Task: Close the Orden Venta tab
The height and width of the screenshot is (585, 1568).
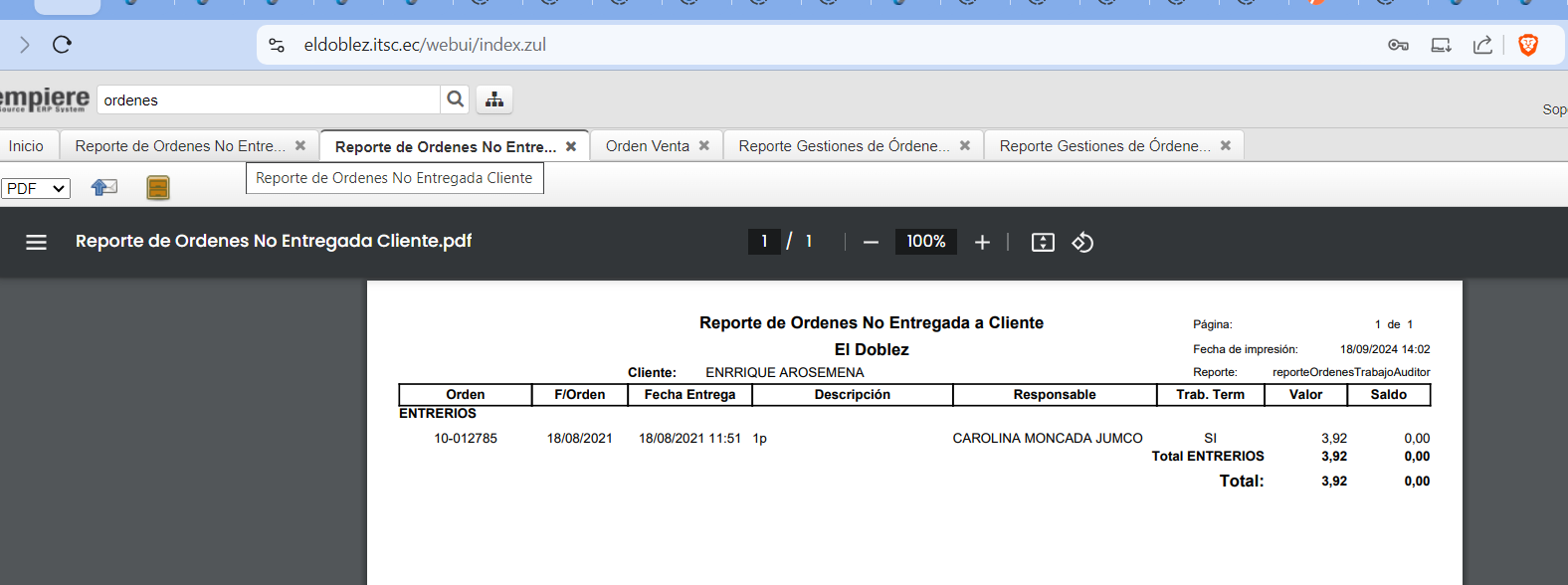Action: (704, 145)
